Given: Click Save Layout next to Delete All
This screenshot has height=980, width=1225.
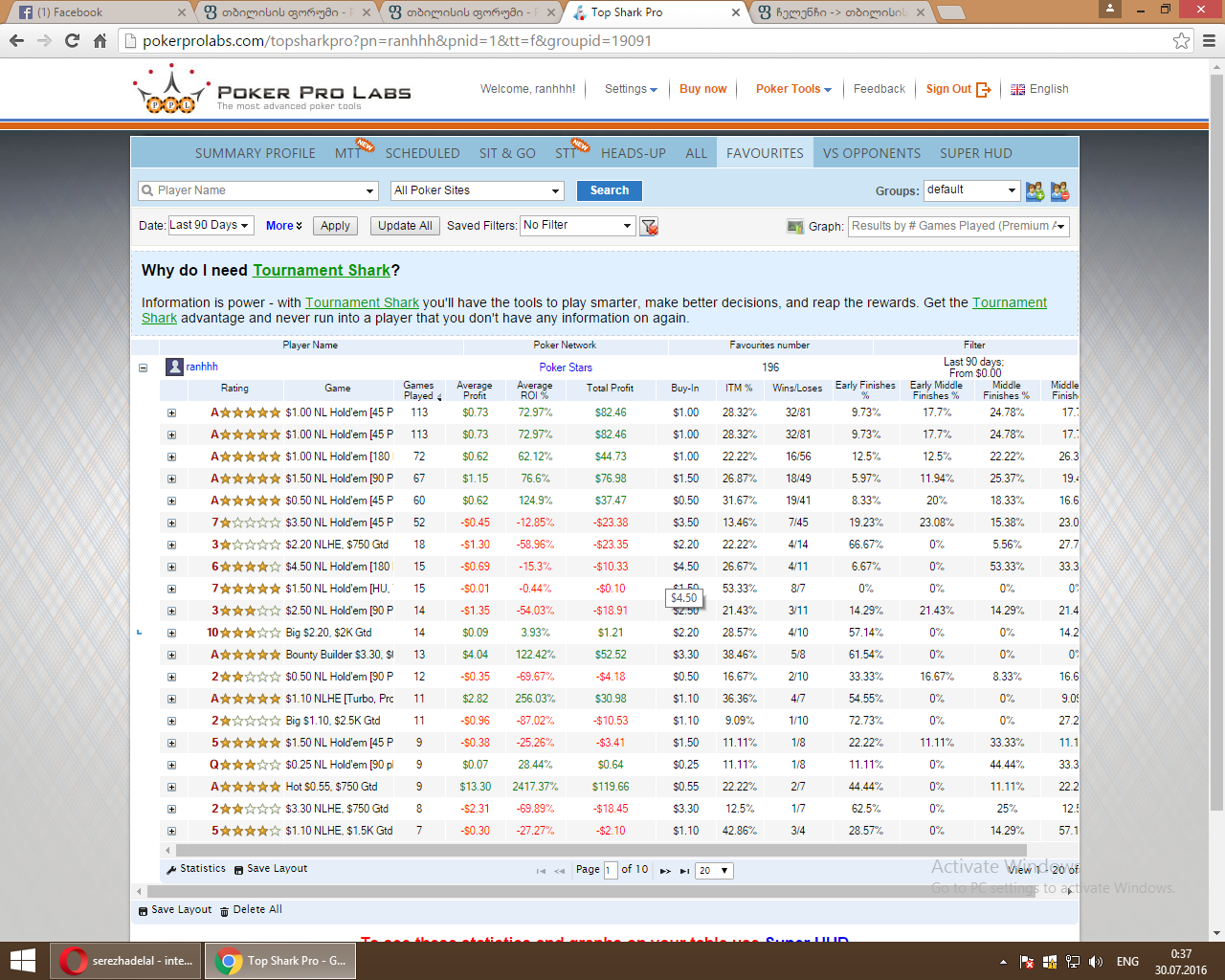Looking at the screenshot, I should pos(175,910).
